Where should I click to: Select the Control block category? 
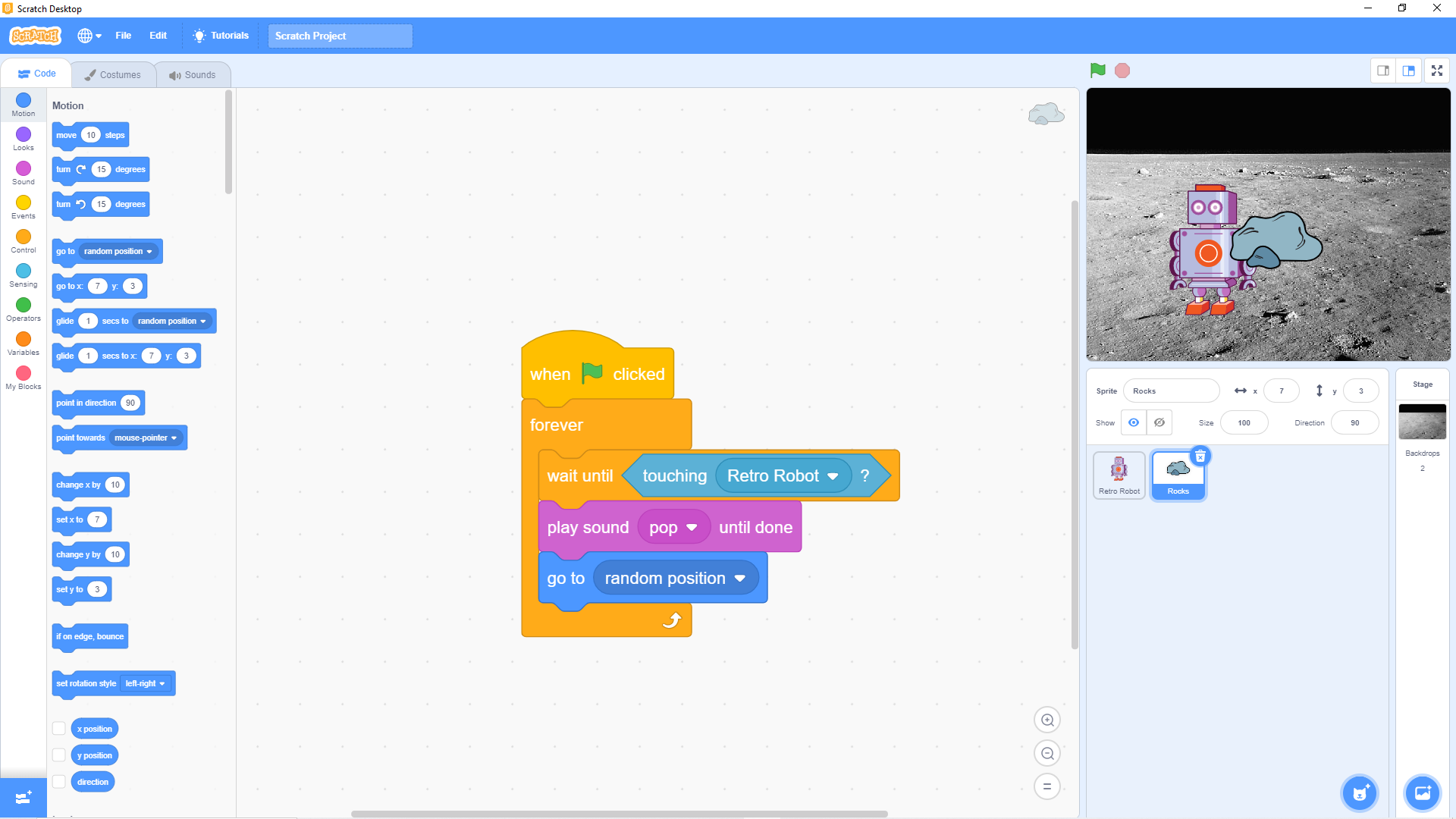pos(24,242)
